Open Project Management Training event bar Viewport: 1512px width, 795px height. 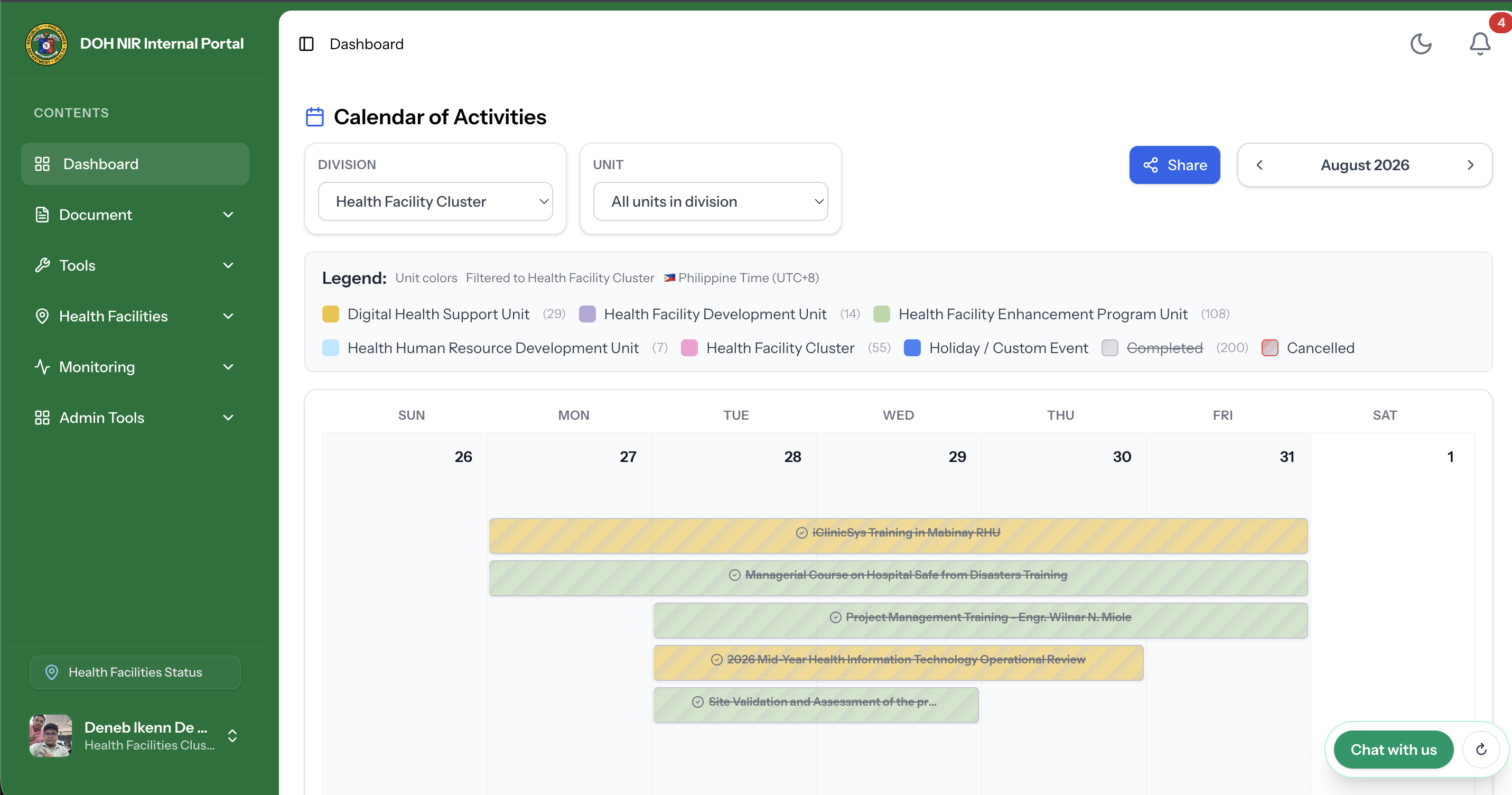pyautogui.click(x=980, y=620)
